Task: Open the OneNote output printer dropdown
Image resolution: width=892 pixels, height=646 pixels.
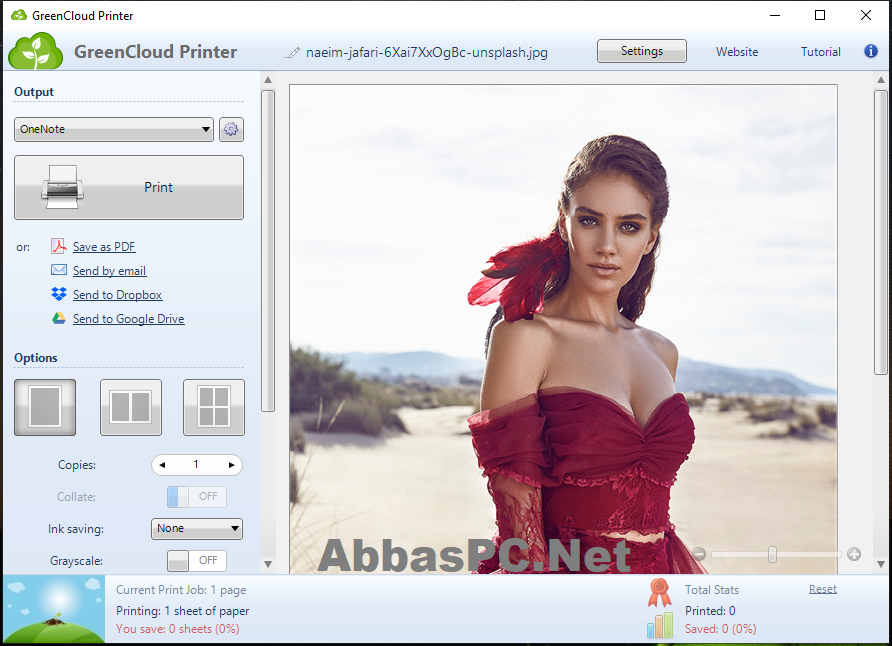Action: pos(114,130)
